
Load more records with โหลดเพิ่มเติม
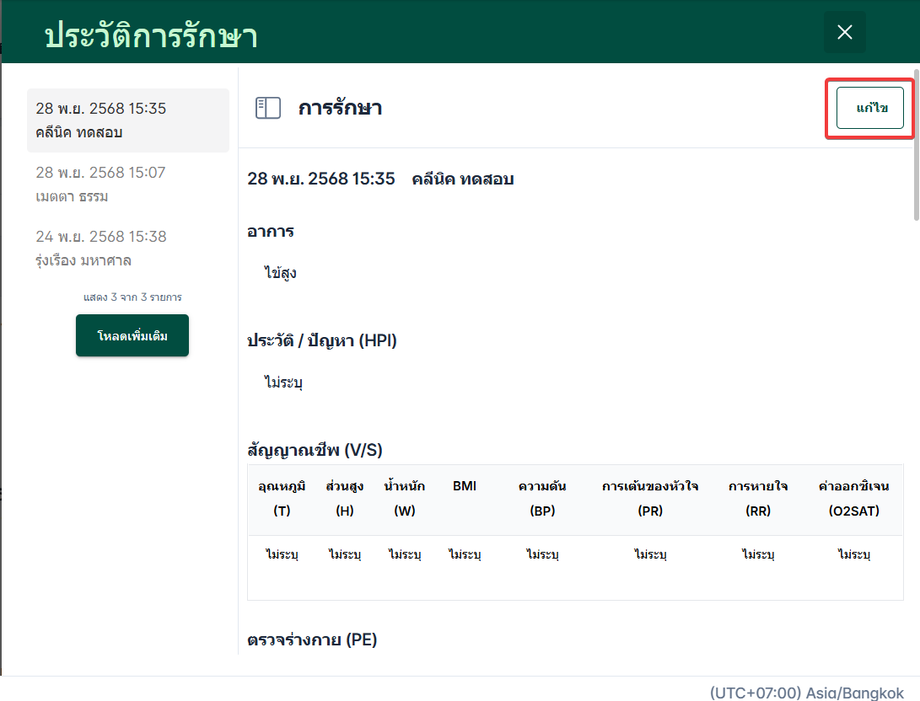pyautogui.click(x=132, y=336)
